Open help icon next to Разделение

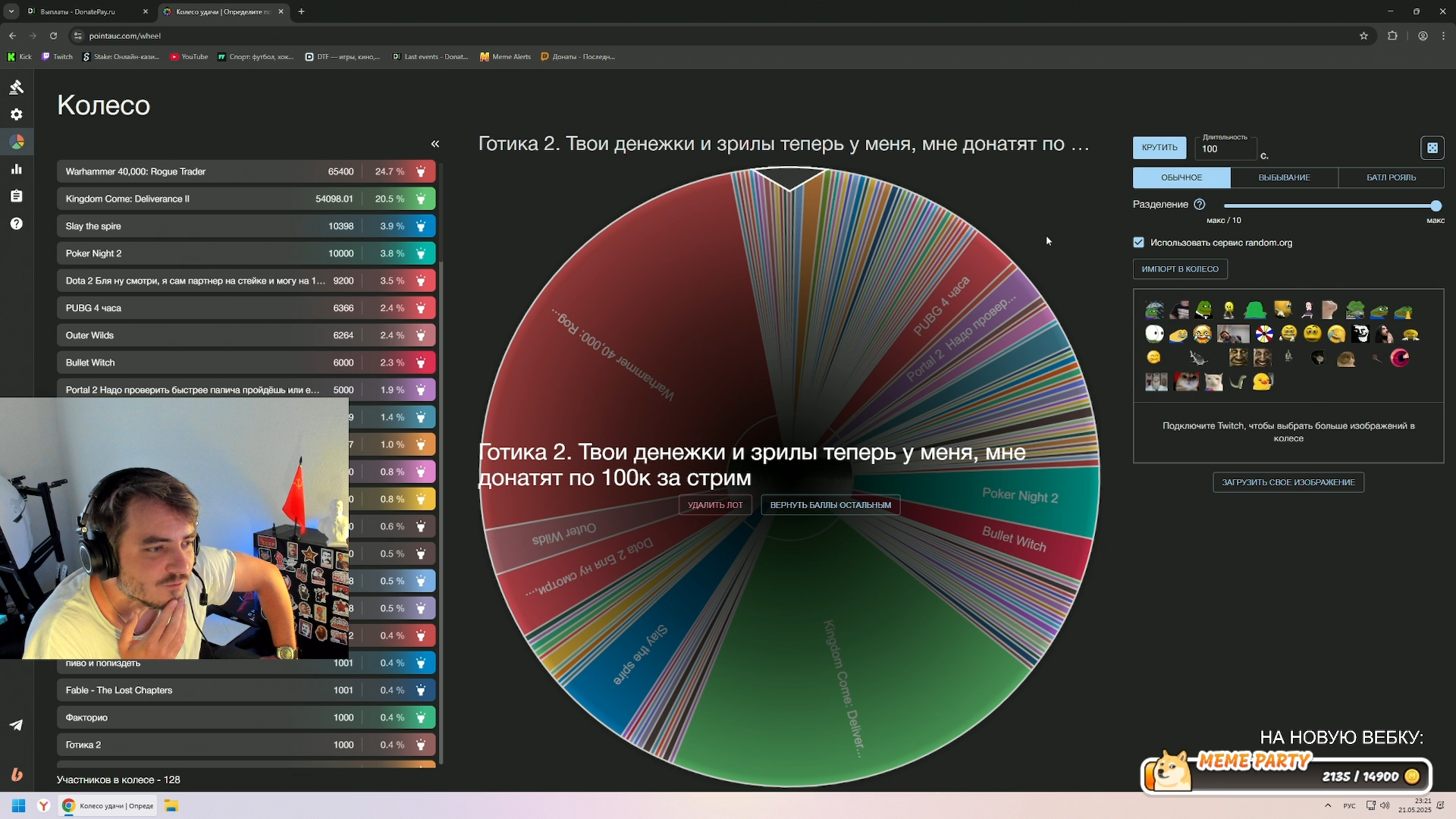click(1199, 205)
